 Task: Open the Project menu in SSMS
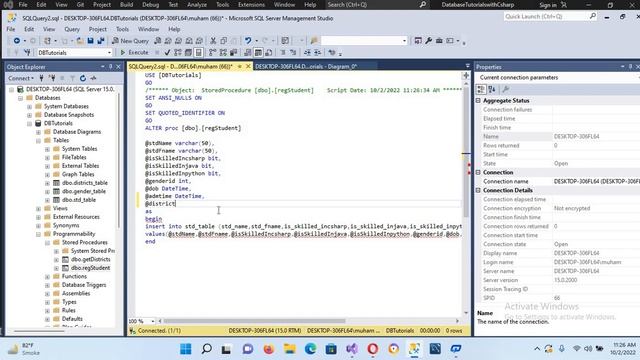click(x=98, y=29)
